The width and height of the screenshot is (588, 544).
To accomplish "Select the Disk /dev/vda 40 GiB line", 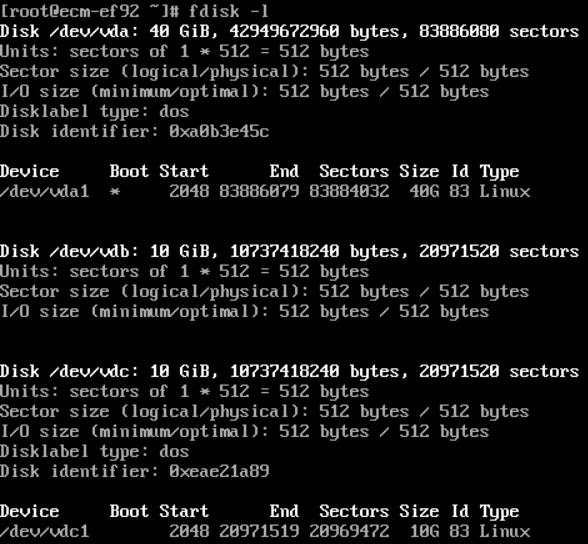I will (290, 31).
